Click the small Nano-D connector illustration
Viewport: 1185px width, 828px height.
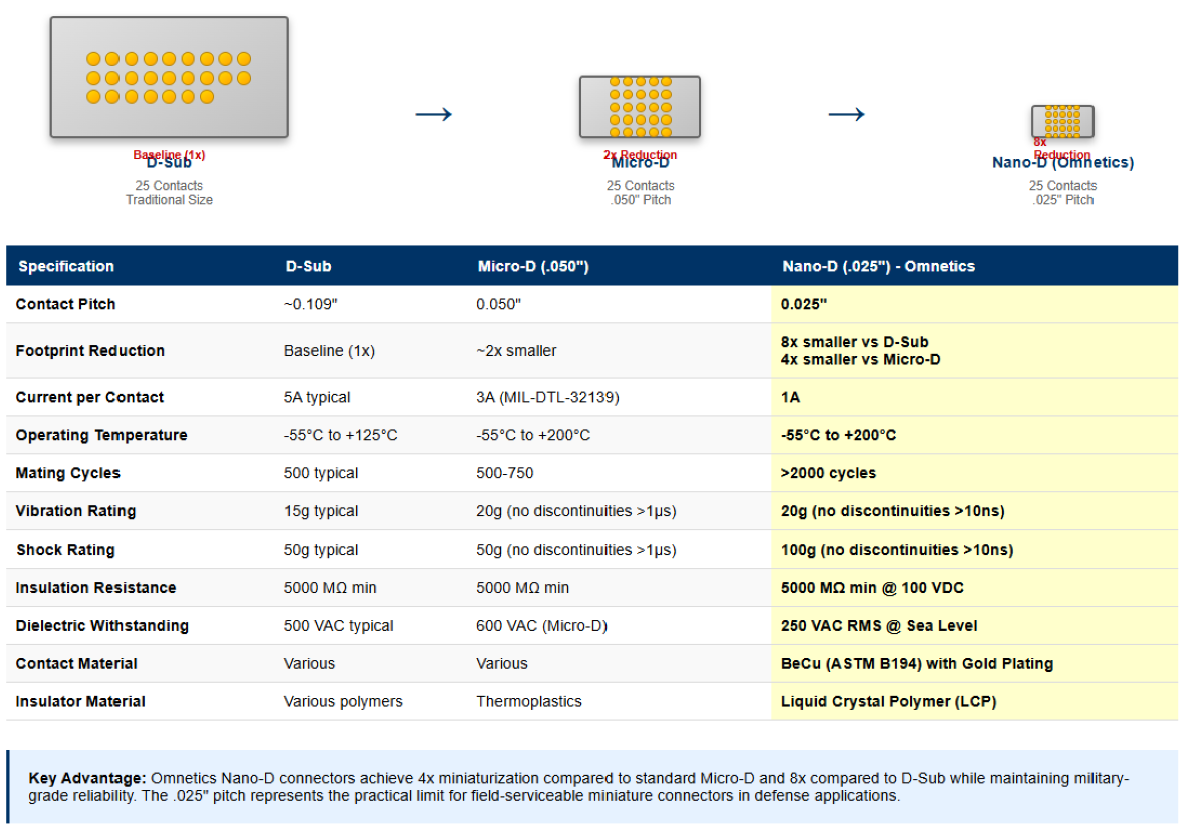point(1063,121)
